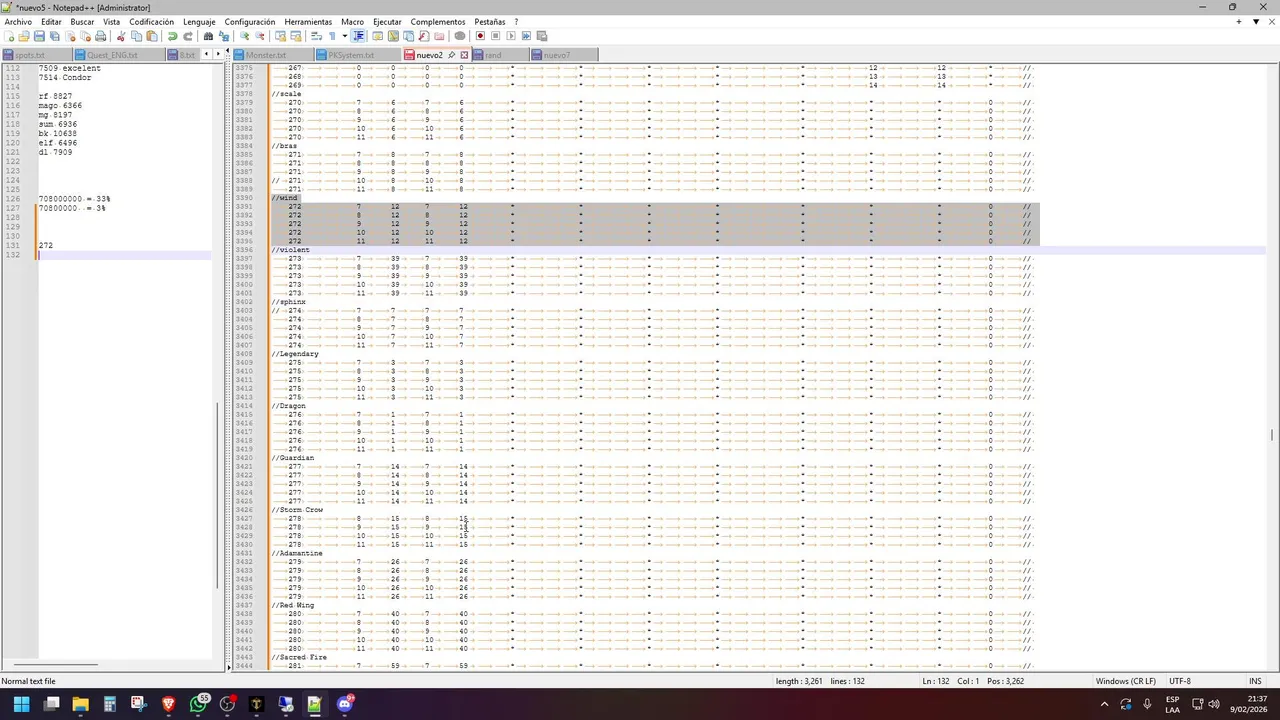Click the Print toolbar icon

(x=101, y=36)
